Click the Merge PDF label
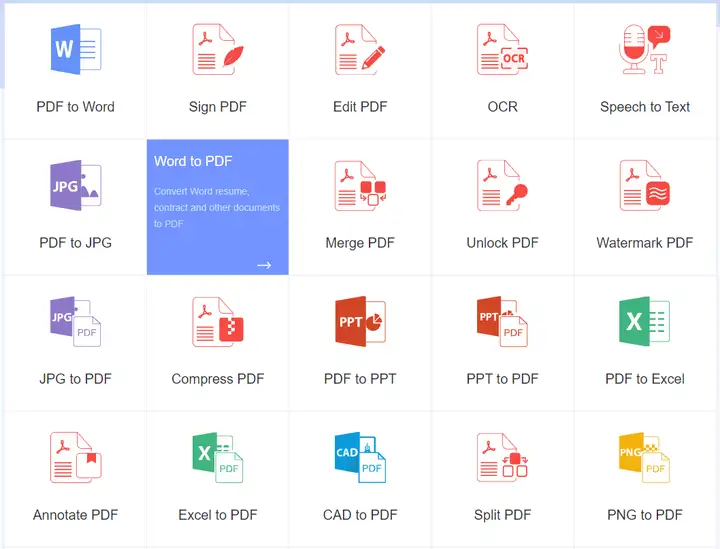Screen dimensions: 720x549 point(360,243)
